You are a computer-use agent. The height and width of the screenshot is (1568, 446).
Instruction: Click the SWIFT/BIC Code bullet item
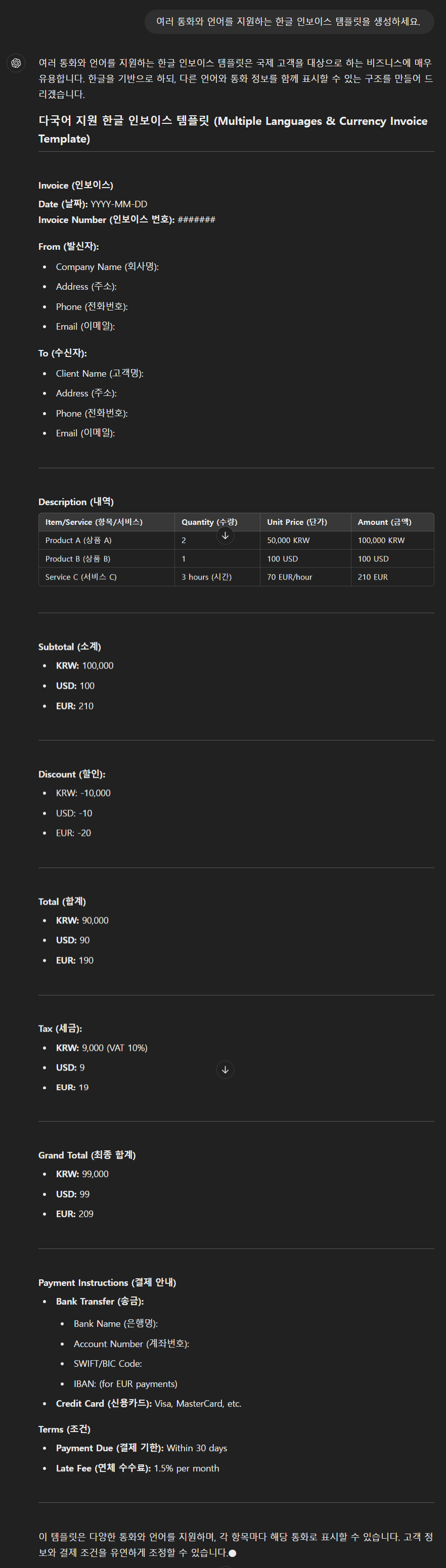coord(108,1364)
